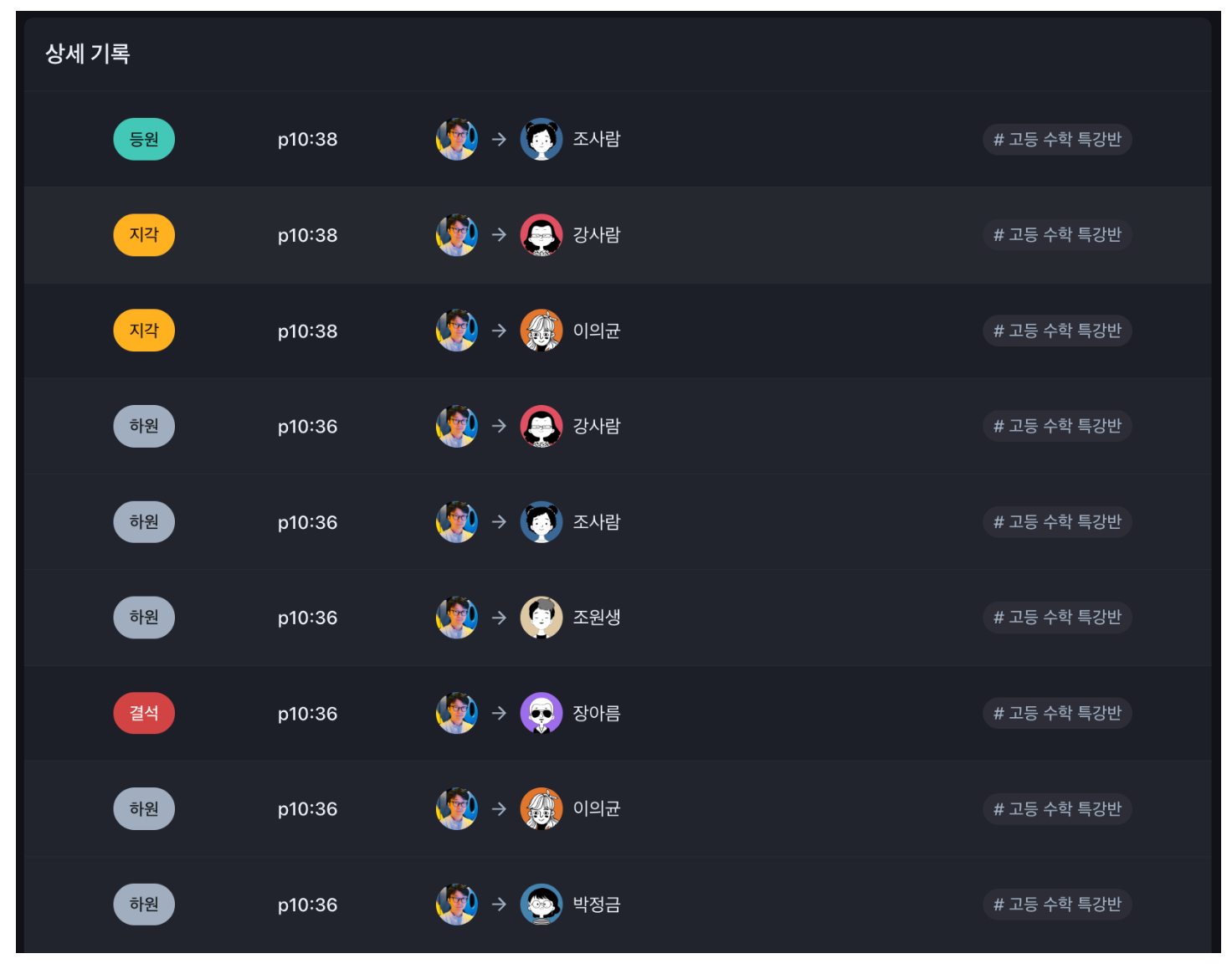1232x974 pixels.
Task: Click the teacher avatar in the 결석 row
Action: [457, 713]
